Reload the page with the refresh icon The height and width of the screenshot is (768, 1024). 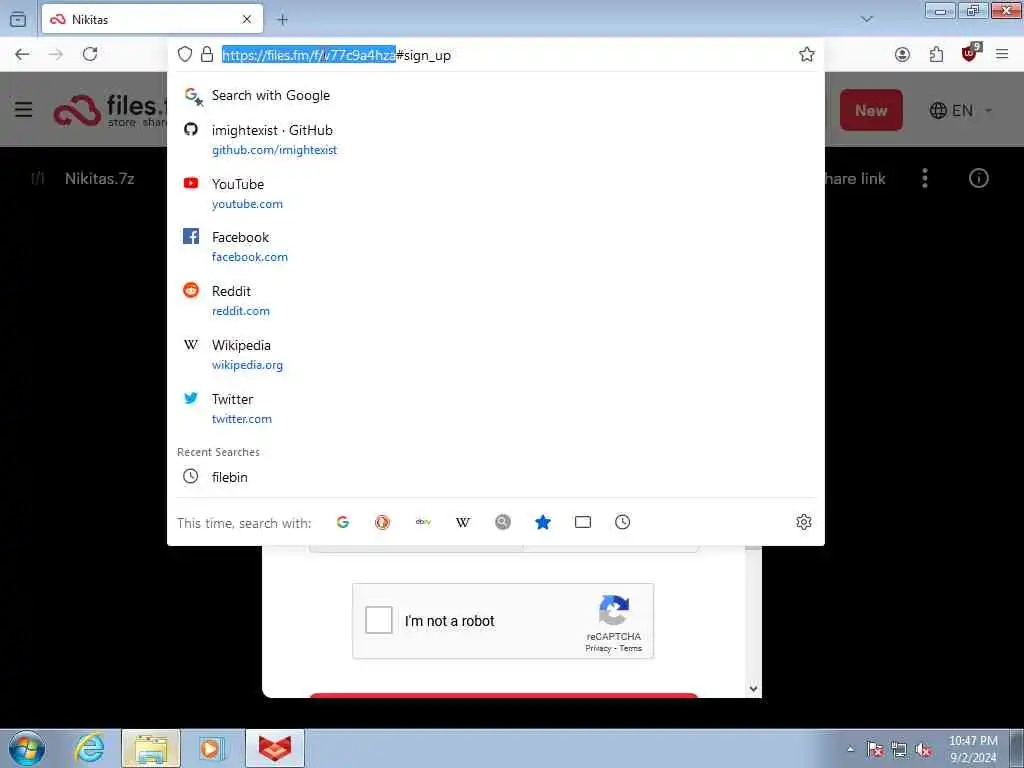point(90,54)
